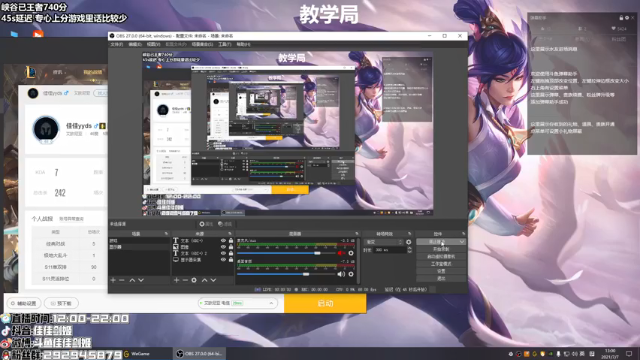Move the selected source down
Screen dimensions: 640x360
pyautogui.click(x=213, y=280)
